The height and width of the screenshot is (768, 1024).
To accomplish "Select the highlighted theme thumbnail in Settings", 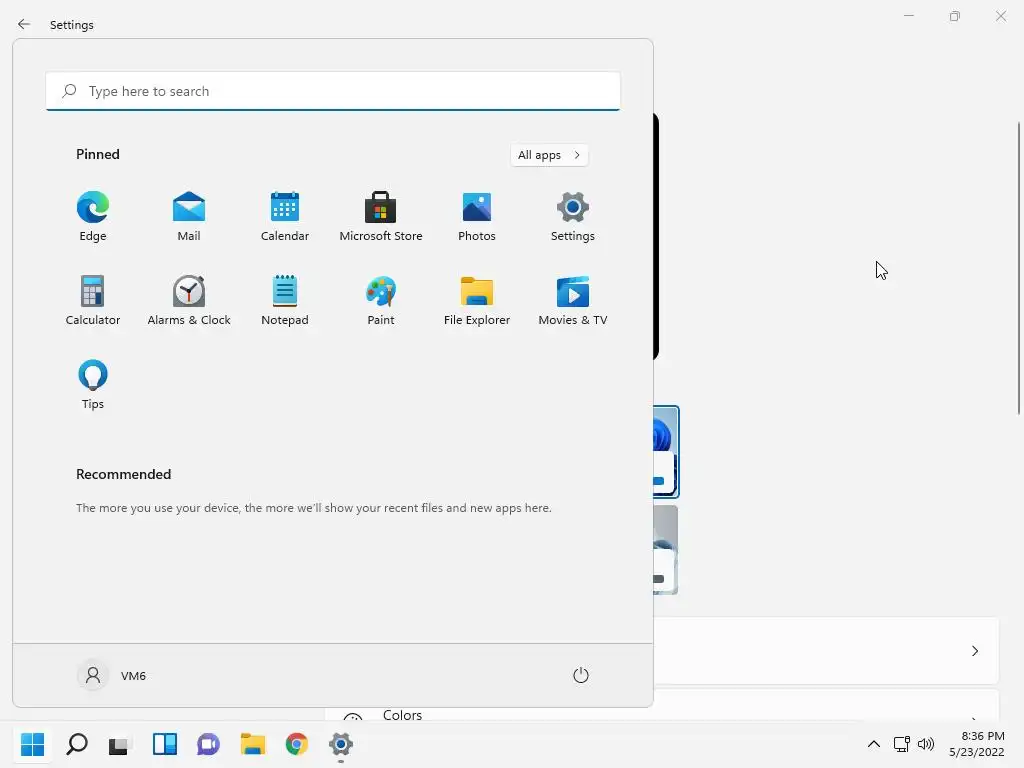I will (666, 452).
